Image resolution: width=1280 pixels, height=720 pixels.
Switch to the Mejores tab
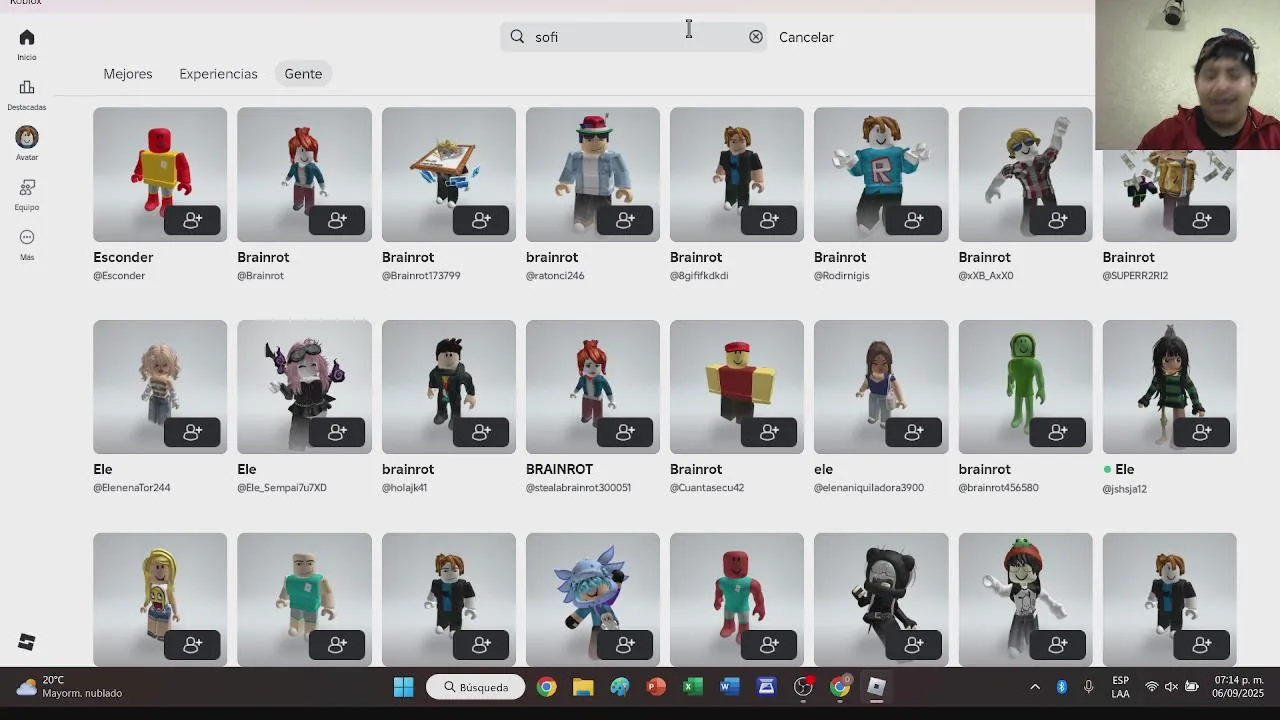pyautogui.click(x=128, y=74)
